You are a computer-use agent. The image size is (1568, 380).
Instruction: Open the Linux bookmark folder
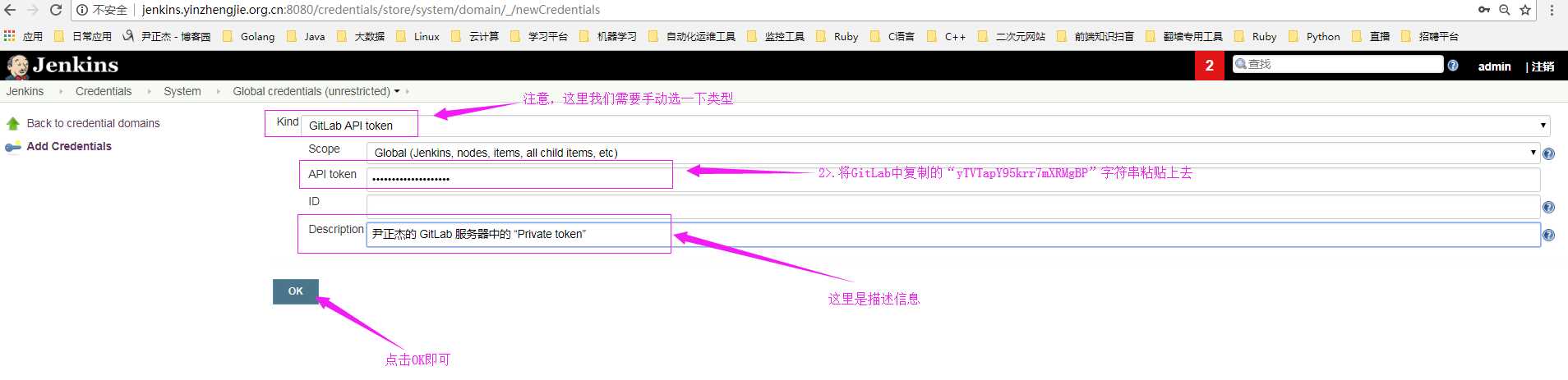tap(417, 36)
